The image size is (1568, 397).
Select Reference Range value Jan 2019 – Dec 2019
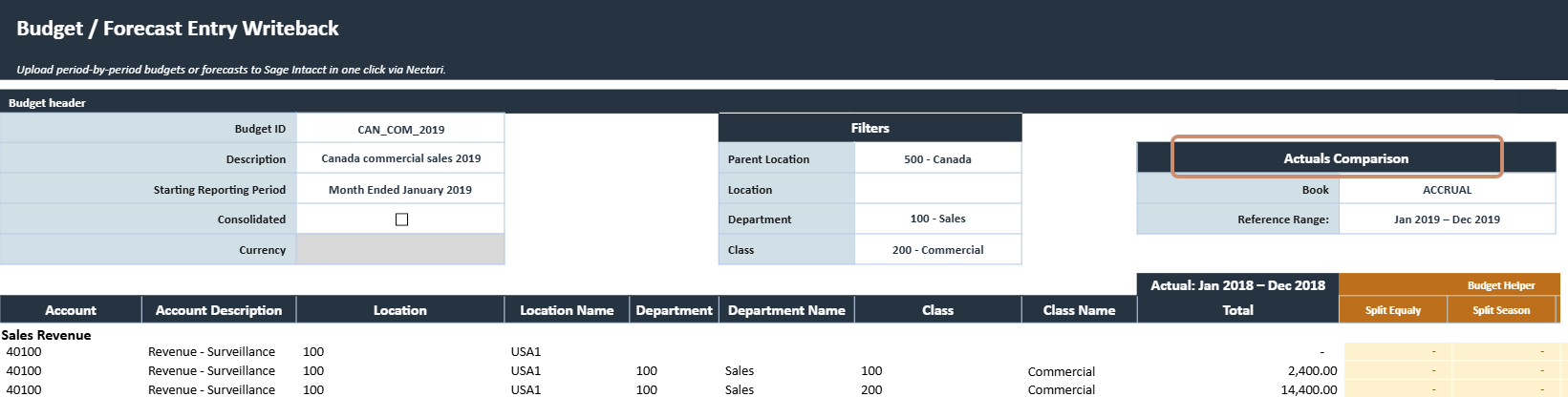tap(1447, 219)
